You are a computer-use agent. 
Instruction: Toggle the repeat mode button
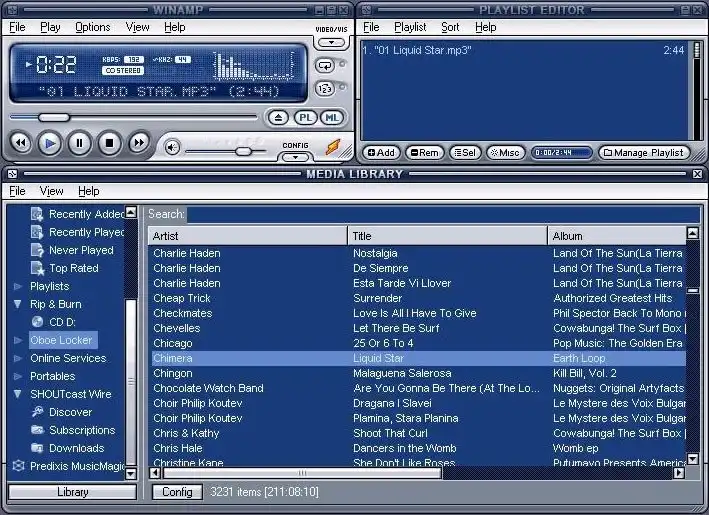pos(324,66)
